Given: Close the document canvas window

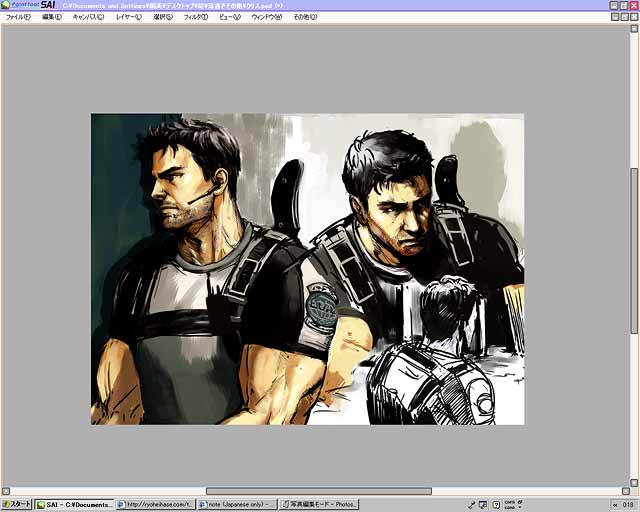Looking at the screenshot, I should (634, 17).
